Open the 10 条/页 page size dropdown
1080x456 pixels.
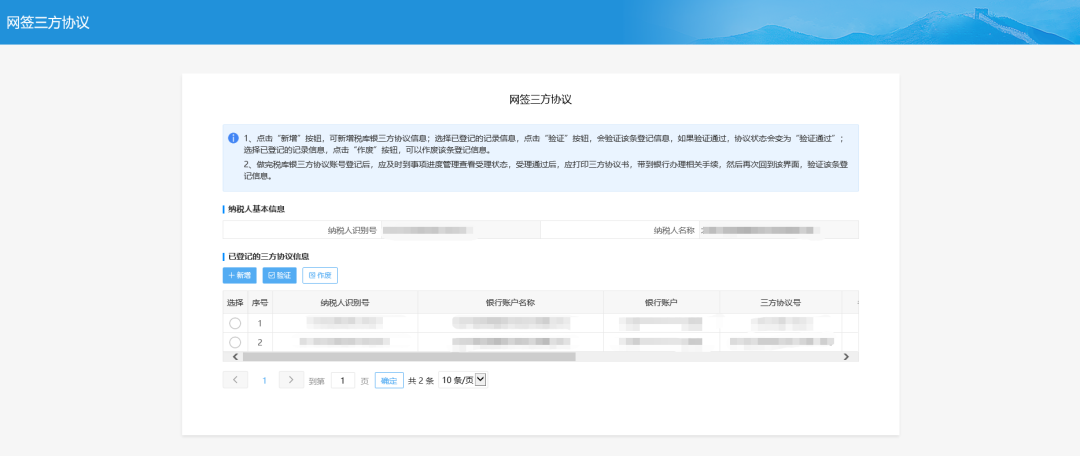464,380
